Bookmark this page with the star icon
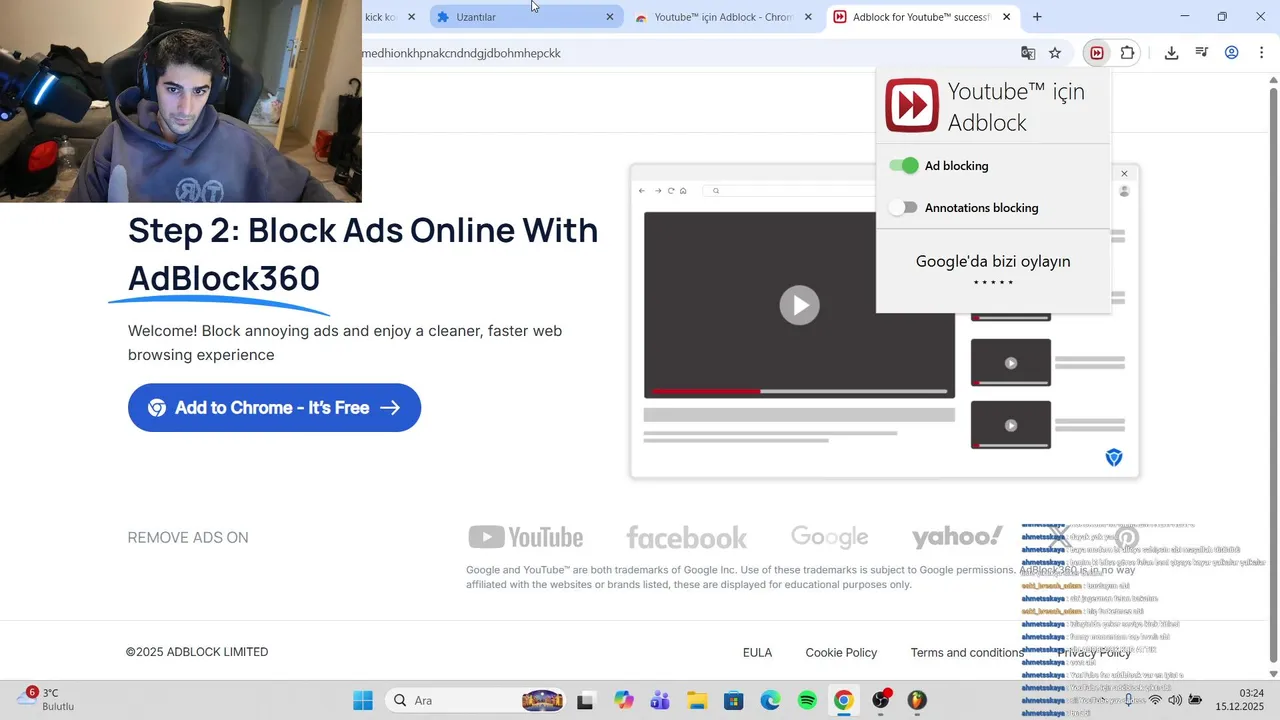Viewport: 1280px width, 720px height. pos(1055,53)
